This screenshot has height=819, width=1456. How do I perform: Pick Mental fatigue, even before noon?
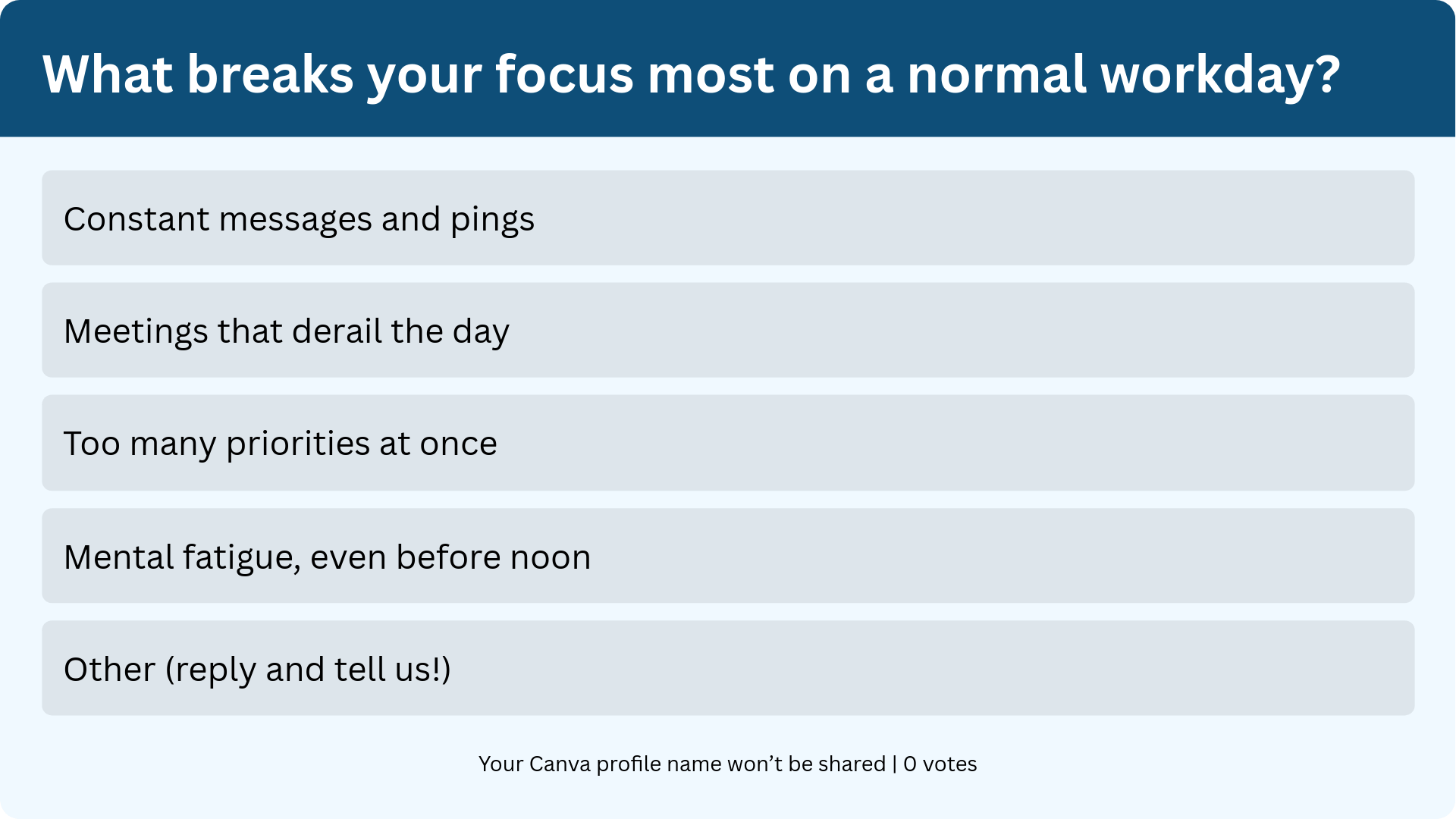coord(728,556)
